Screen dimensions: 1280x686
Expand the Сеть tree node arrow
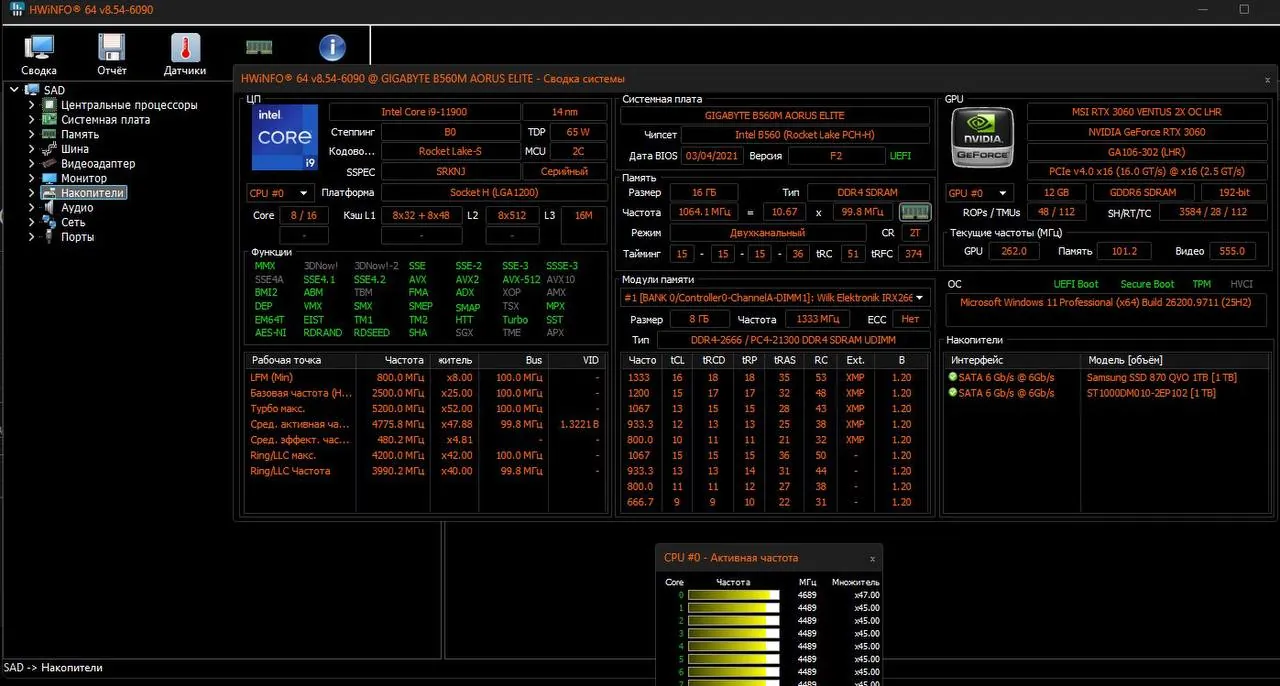point(31,222)
